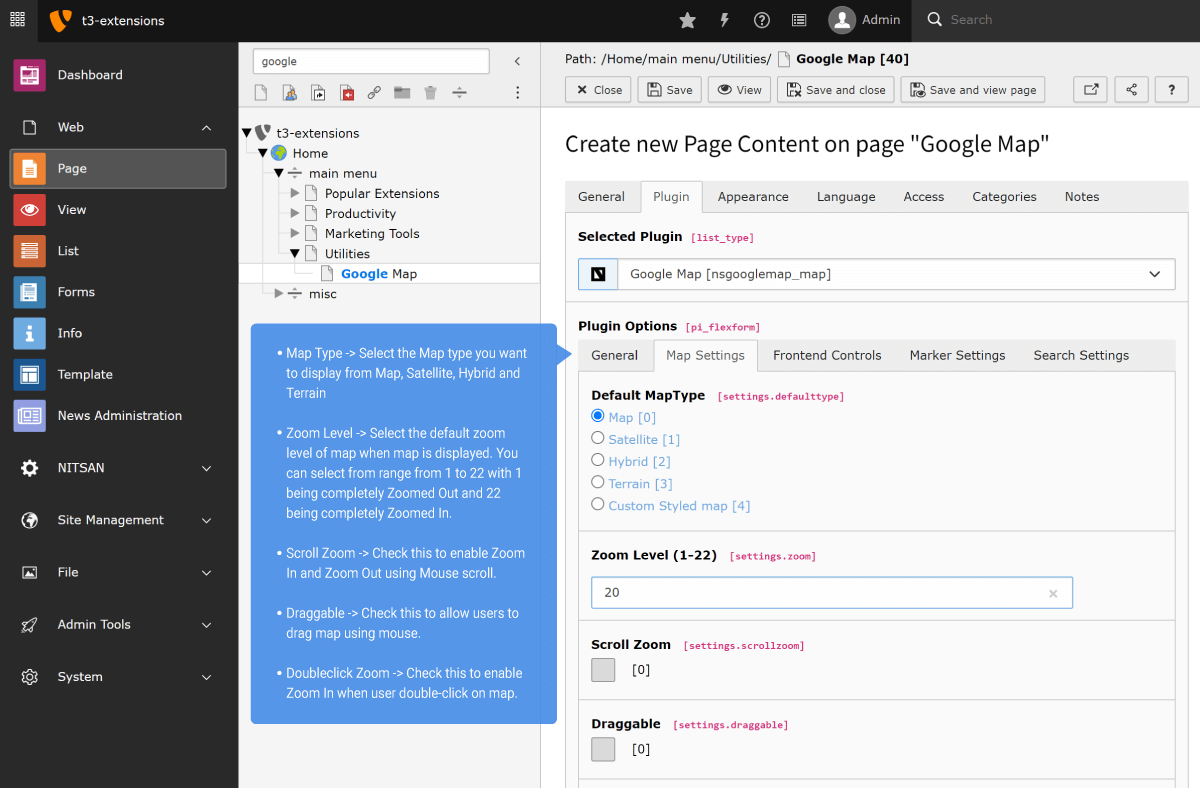Open the flush caches lightning icon
Viewport: 1200px width, 788px height.
pos(725,20)
